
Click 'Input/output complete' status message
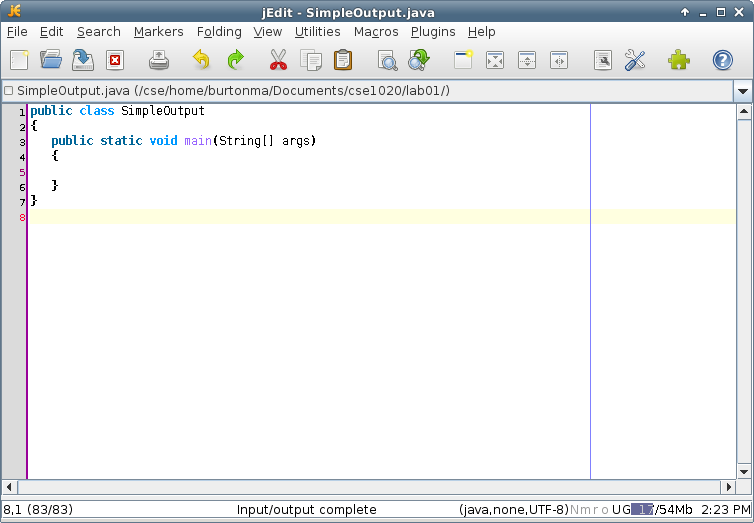306,510
